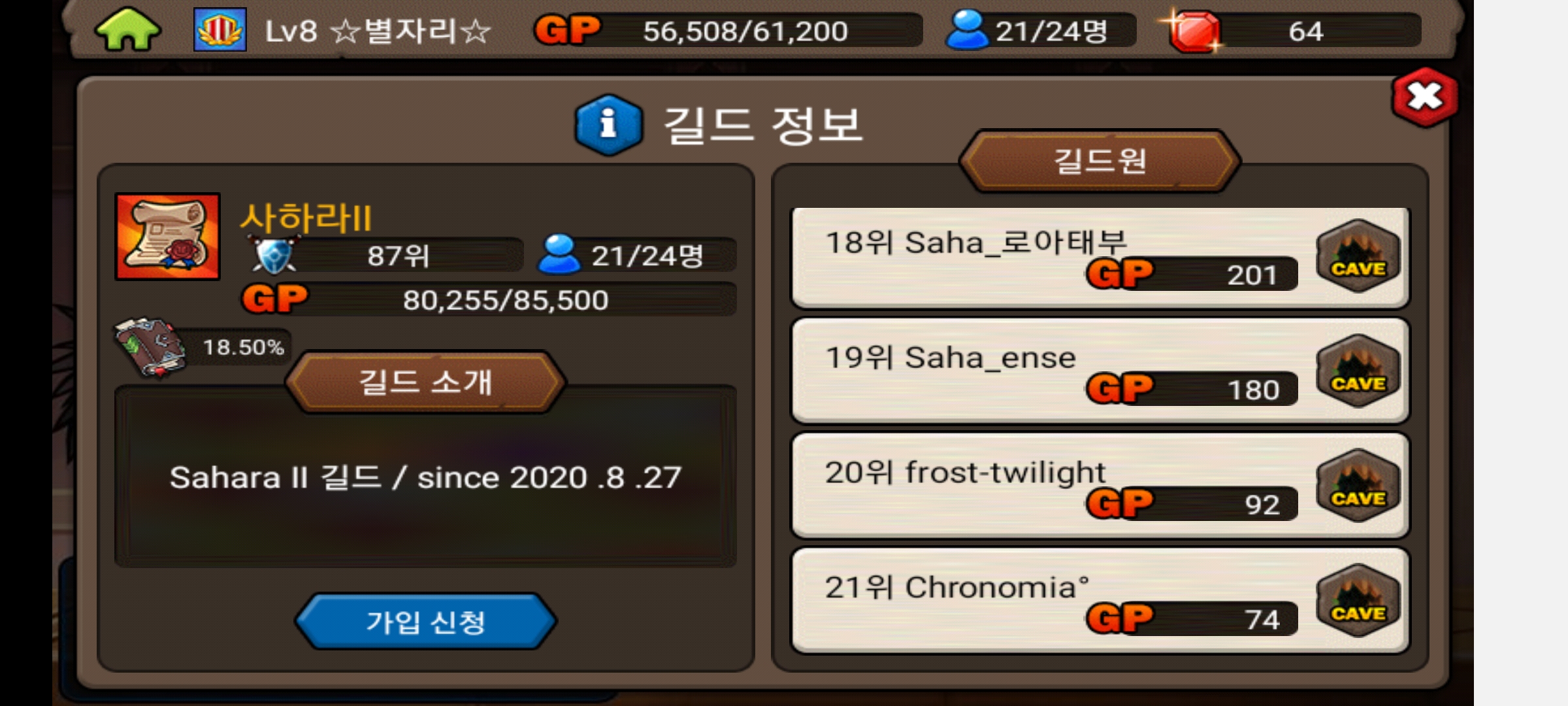Click the ☆별자리☆ guild emblem icon
Image resolution: width=1568 pixels, height=706 pixels.
(x=220, y=29)
